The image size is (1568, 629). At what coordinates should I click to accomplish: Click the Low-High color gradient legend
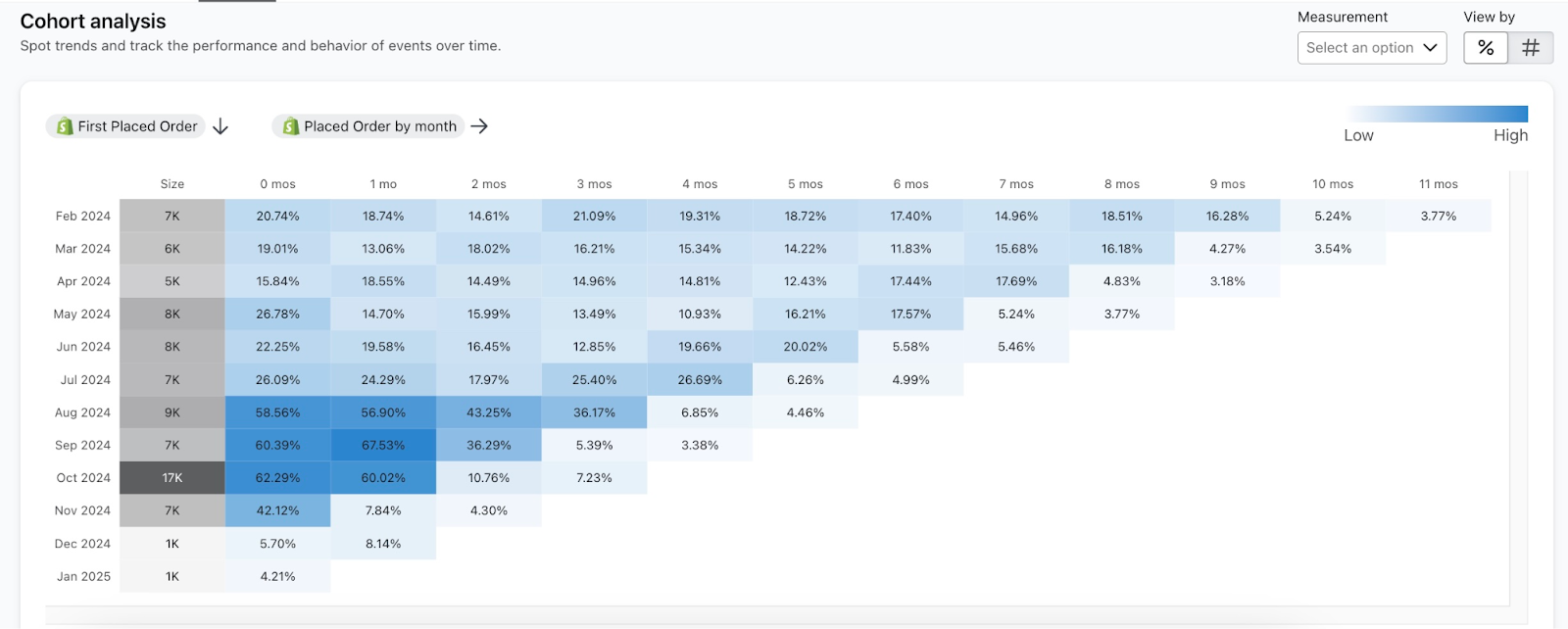pyautogui.click(x=1437, y=114)
